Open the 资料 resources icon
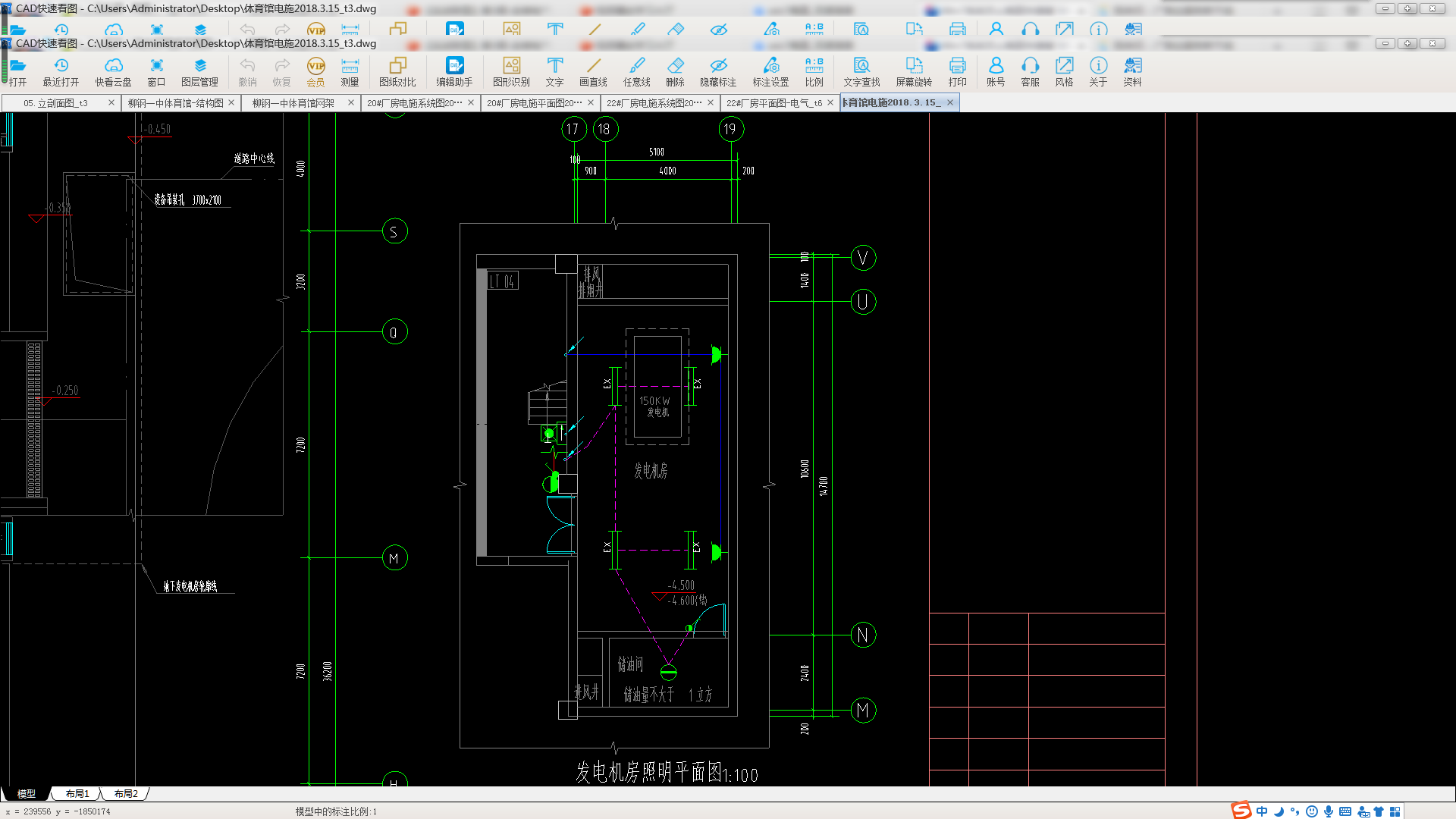This screenshot has width=1456, height=819. tap(1132, 72)
